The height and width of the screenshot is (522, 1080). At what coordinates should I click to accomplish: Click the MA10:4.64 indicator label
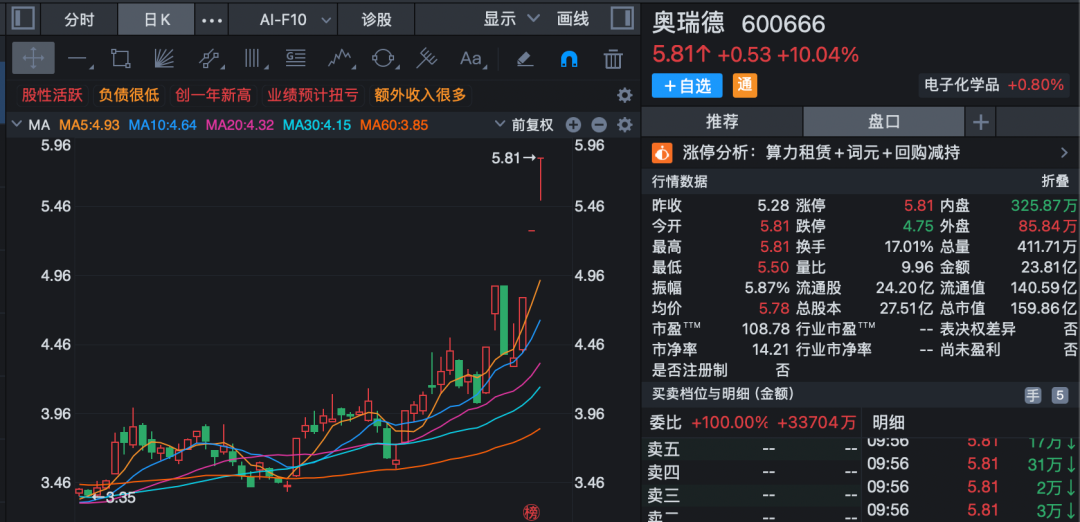tap(163, 125)
